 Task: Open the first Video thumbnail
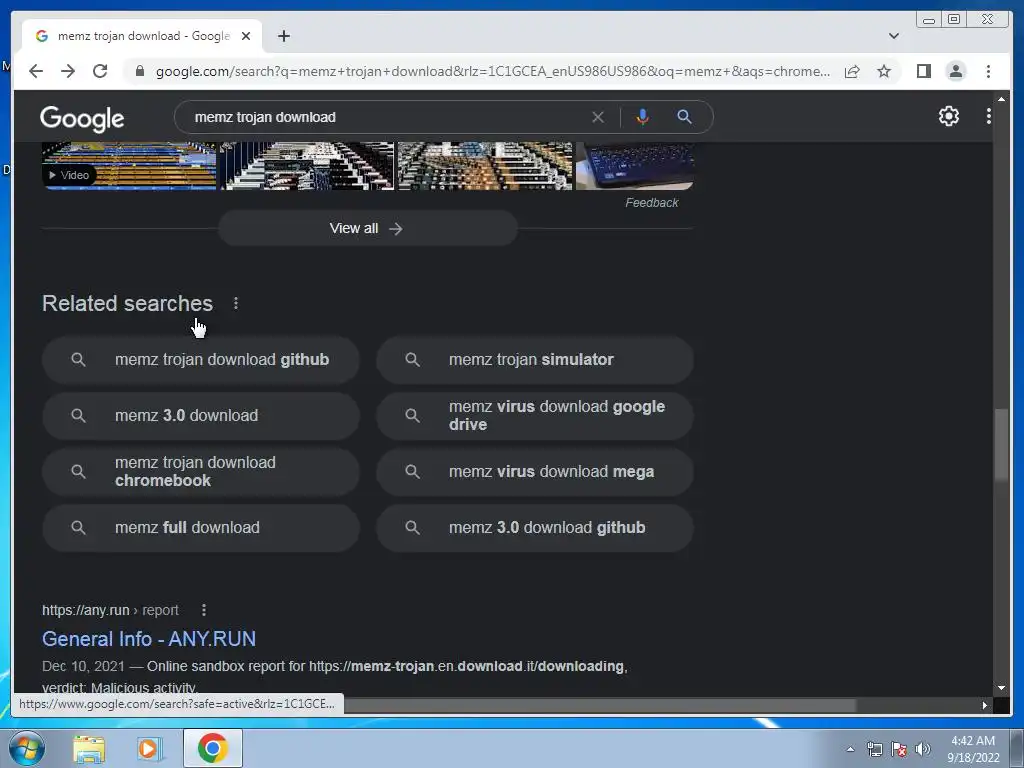pos(129,167)
